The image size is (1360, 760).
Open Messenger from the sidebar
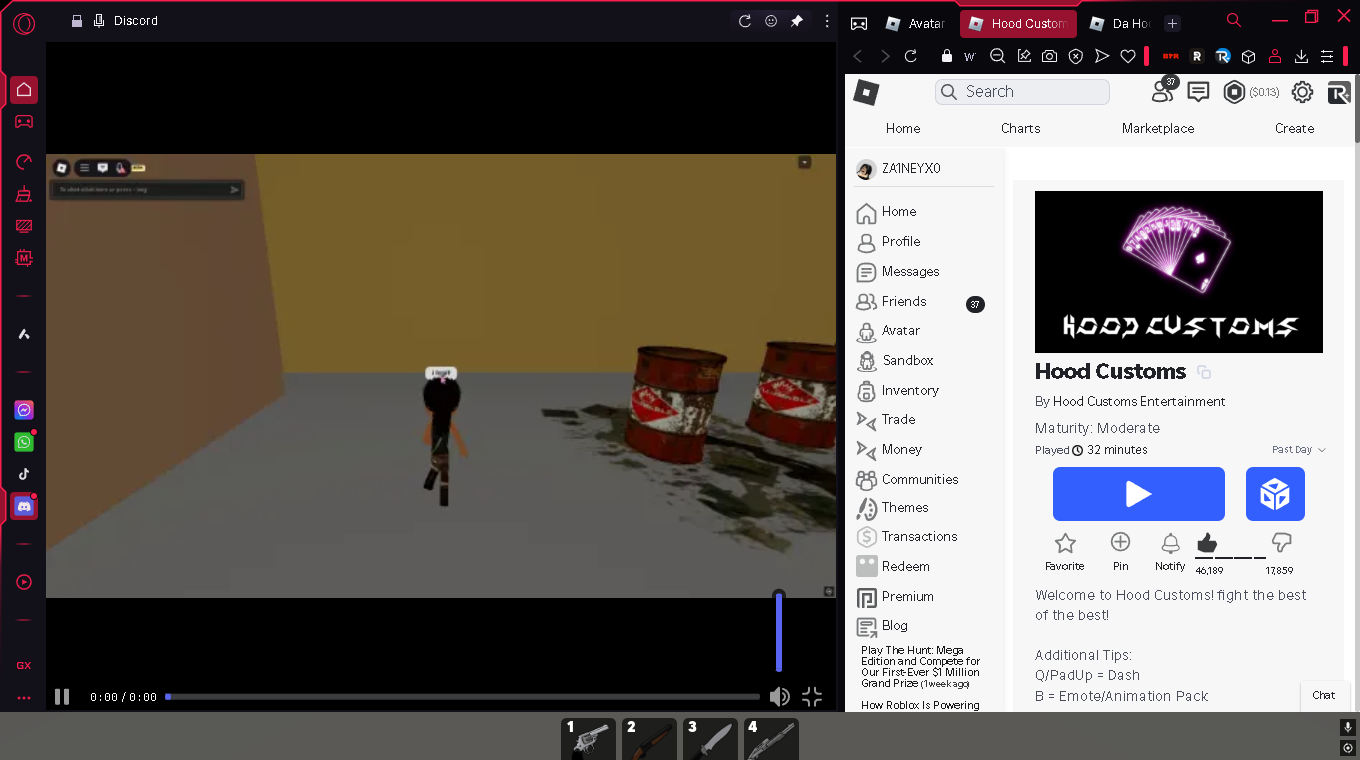[24, 410]
